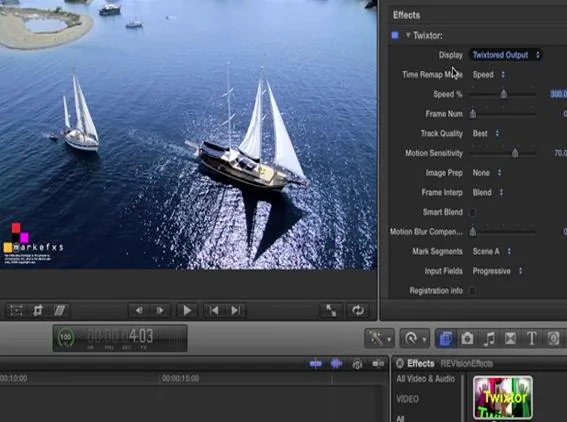Adjust the Motion Sensitivity slider

515,153
